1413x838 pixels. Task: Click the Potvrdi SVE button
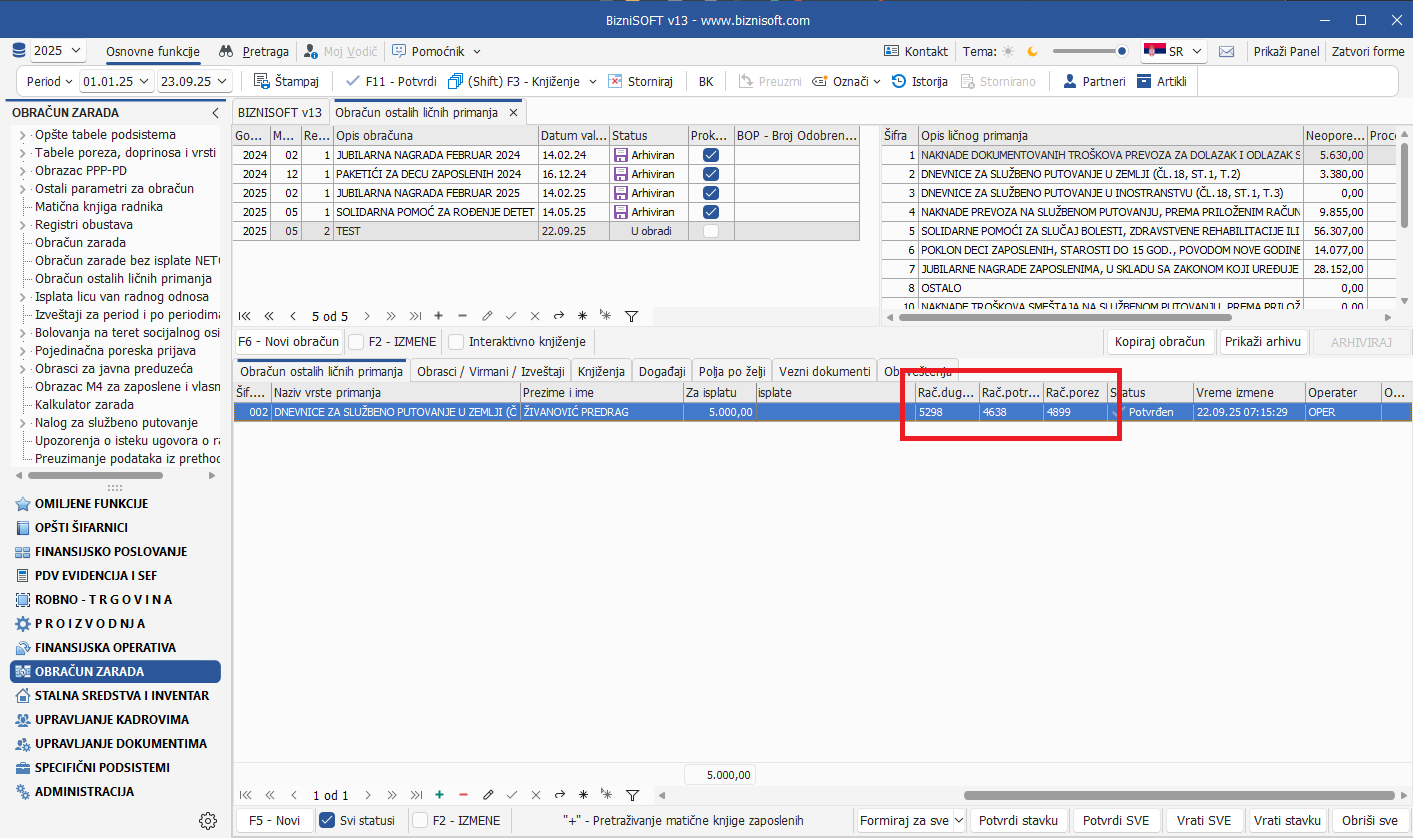(1116, 820)
